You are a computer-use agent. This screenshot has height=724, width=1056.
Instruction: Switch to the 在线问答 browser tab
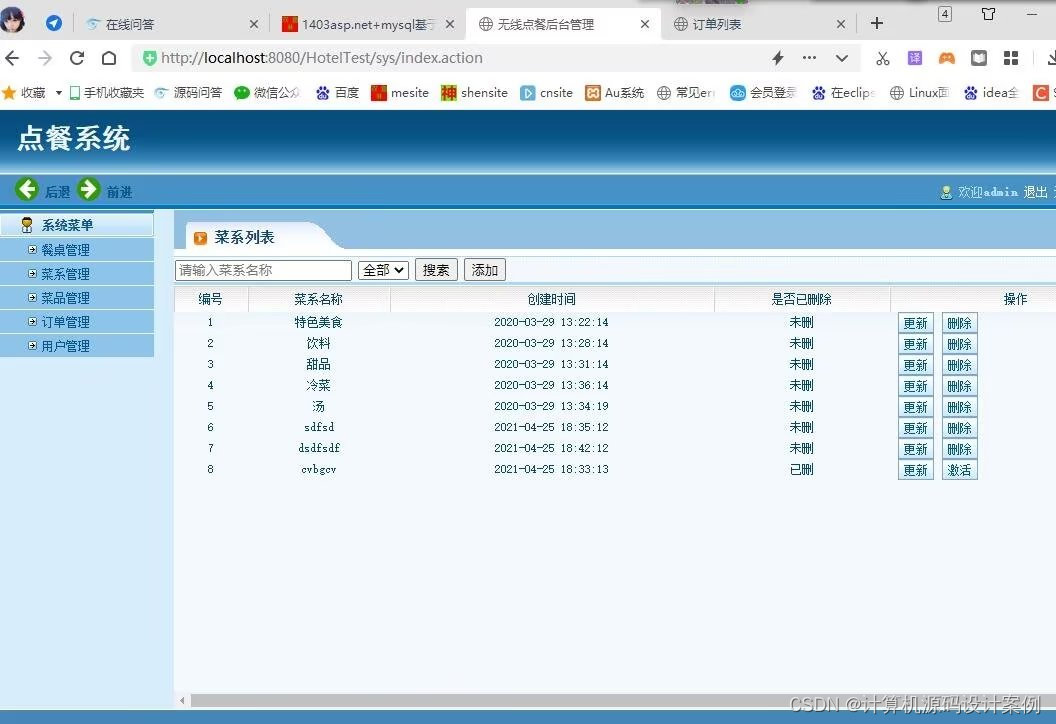click(x=170, y=24)
